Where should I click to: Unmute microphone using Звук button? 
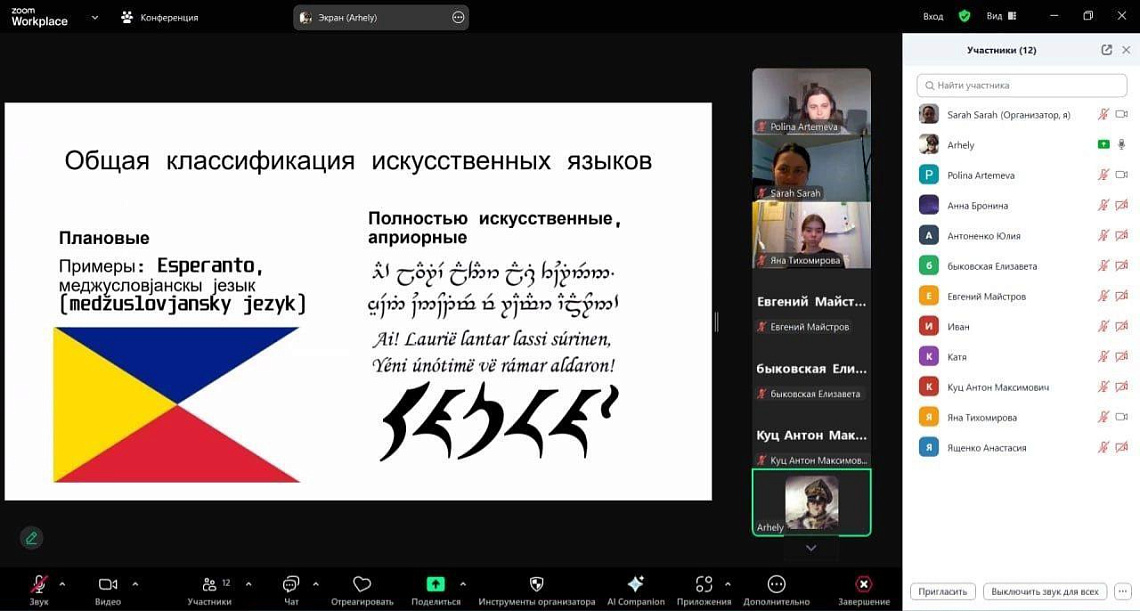39,584
